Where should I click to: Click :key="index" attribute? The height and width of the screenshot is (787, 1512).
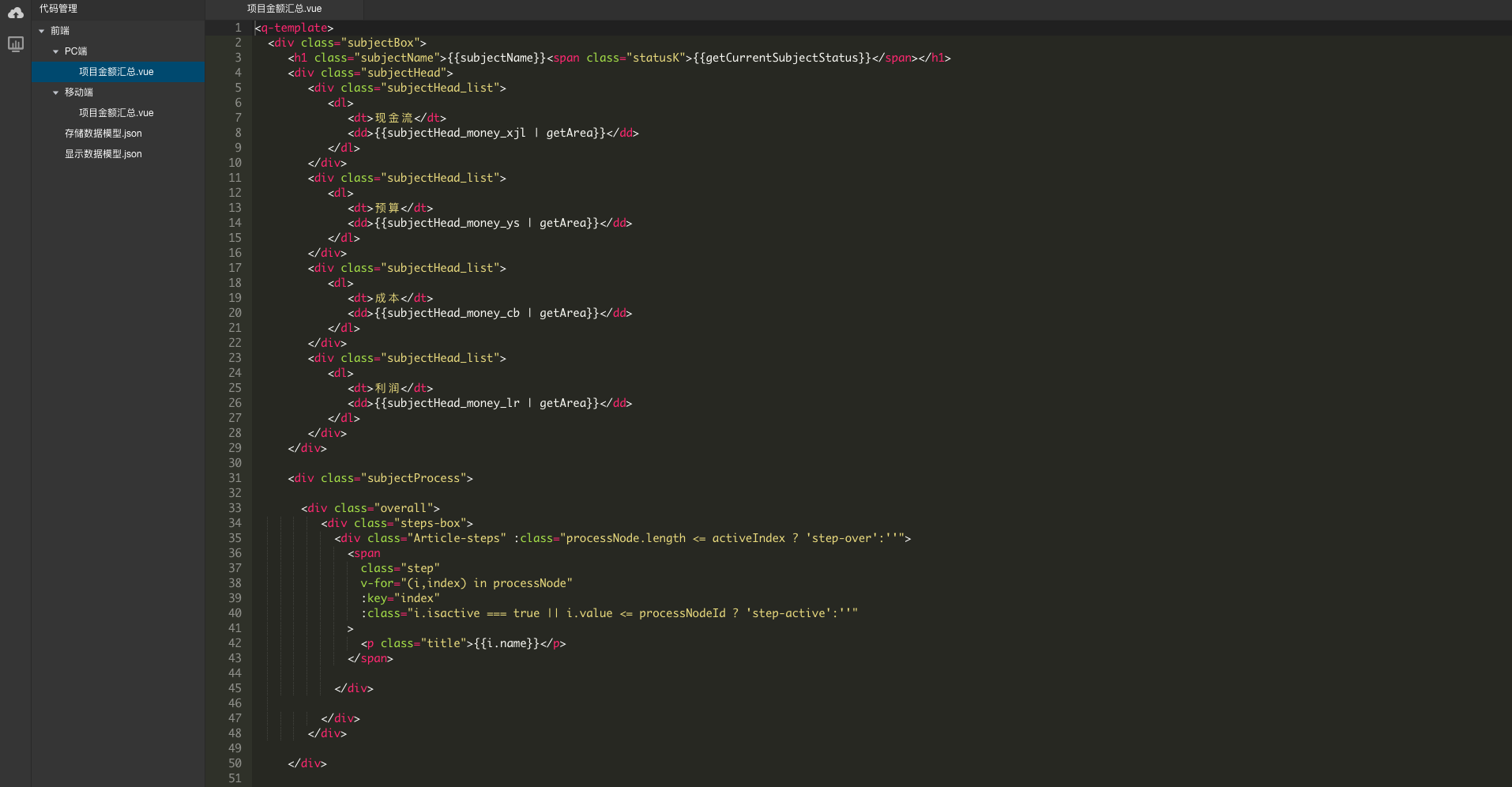401,598
